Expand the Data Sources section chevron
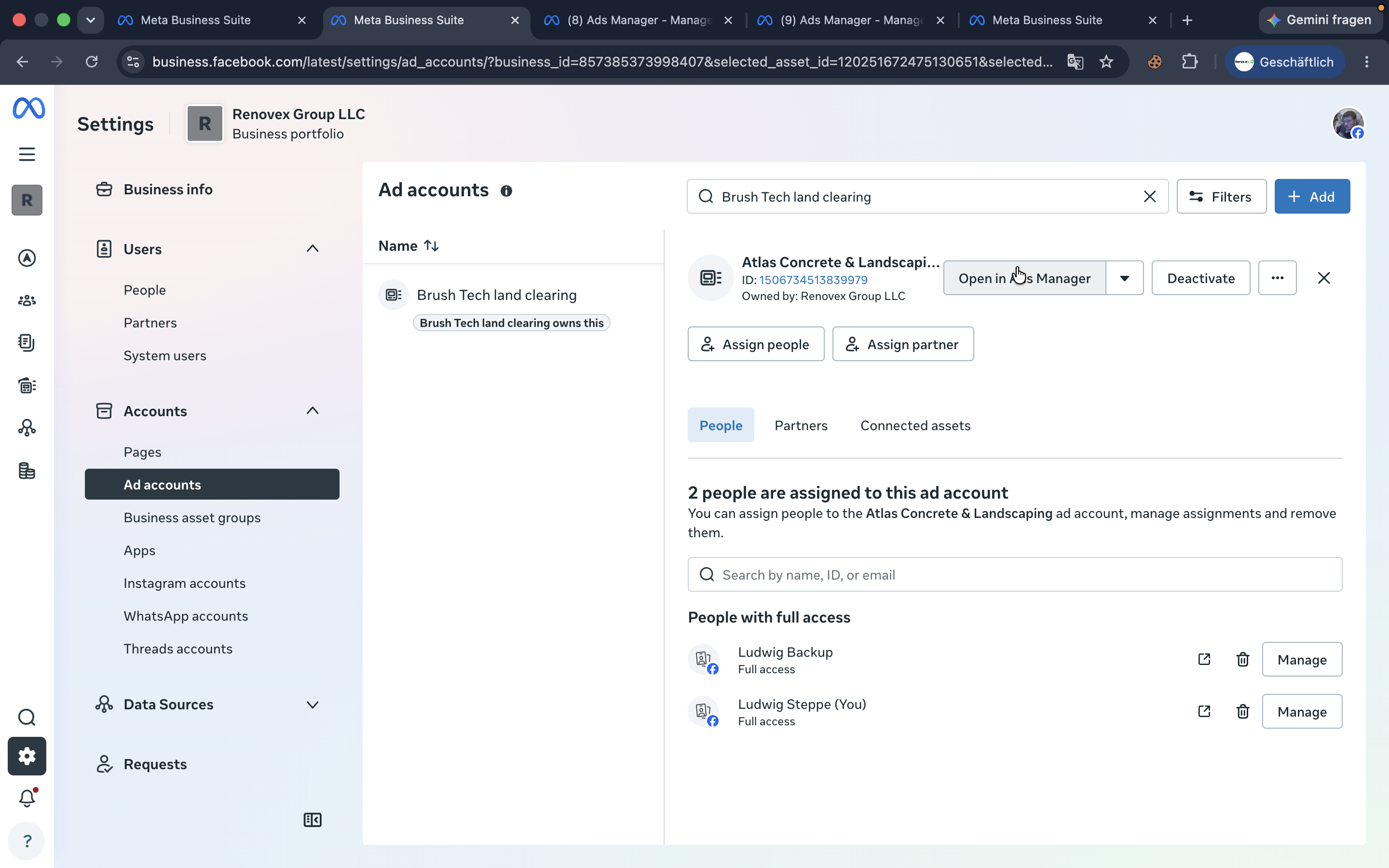1389x868 pixels. (x=312, y=705)
